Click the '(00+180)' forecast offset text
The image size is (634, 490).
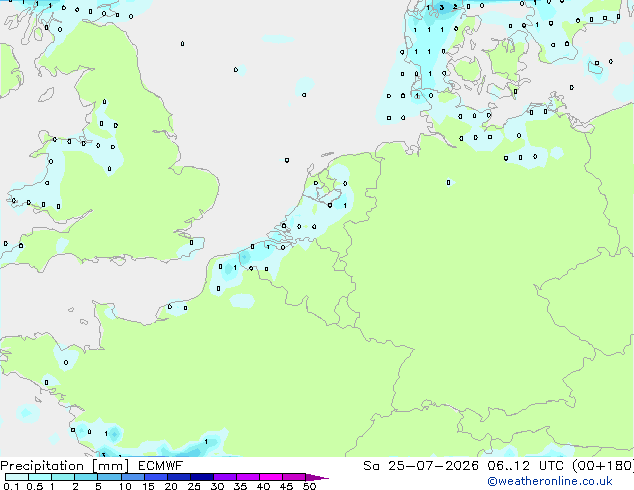coord(603,466)
